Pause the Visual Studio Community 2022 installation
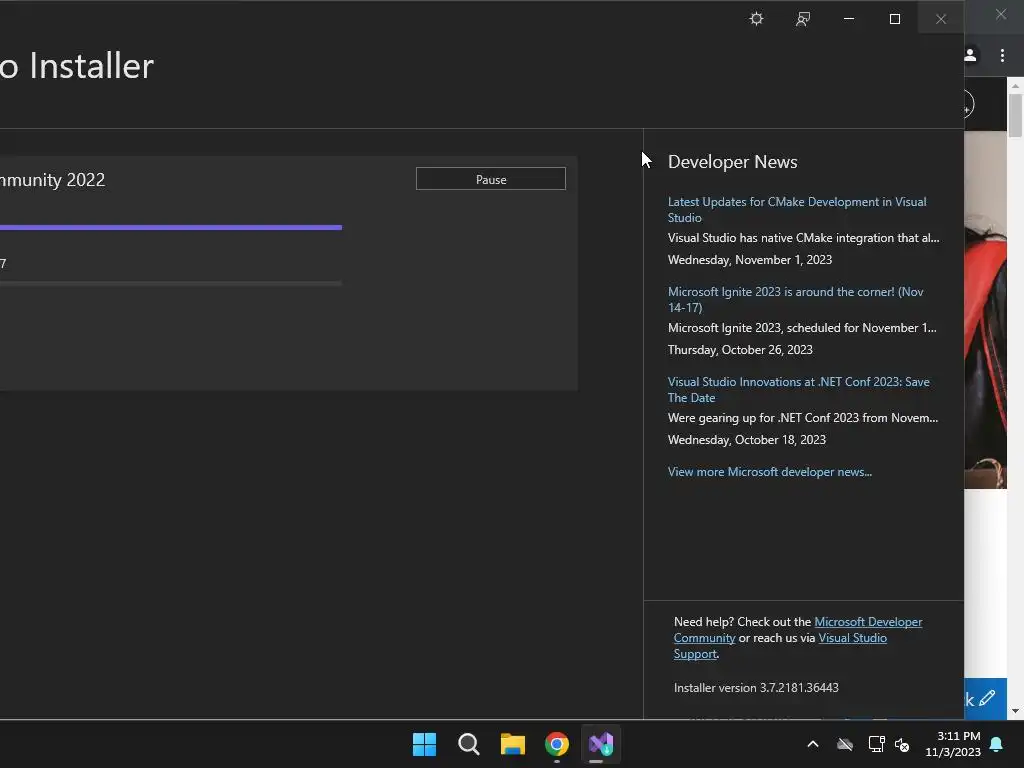The image size is (1024, 768). 490,179
